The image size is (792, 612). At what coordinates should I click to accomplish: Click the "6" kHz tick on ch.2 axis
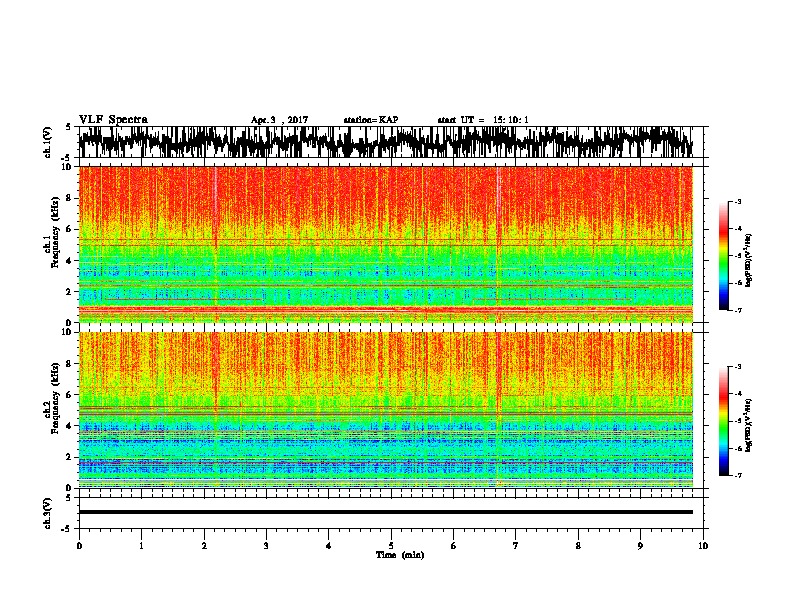click(70, 395)
